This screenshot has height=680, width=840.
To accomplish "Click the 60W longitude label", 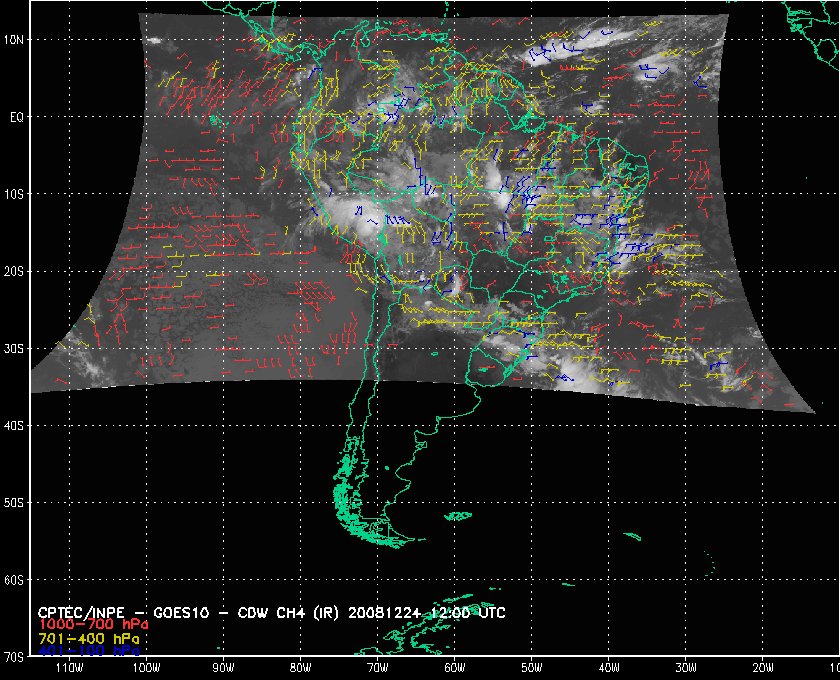I will click(454, 666).
